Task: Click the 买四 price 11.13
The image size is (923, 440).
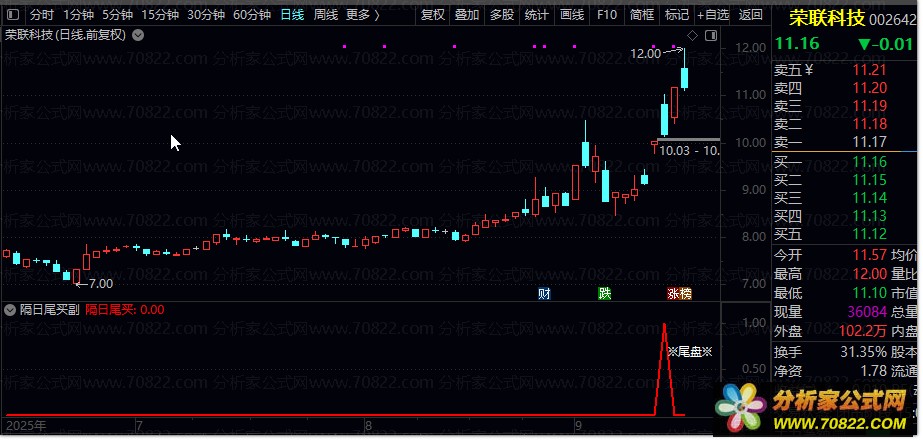Action: 869,216
